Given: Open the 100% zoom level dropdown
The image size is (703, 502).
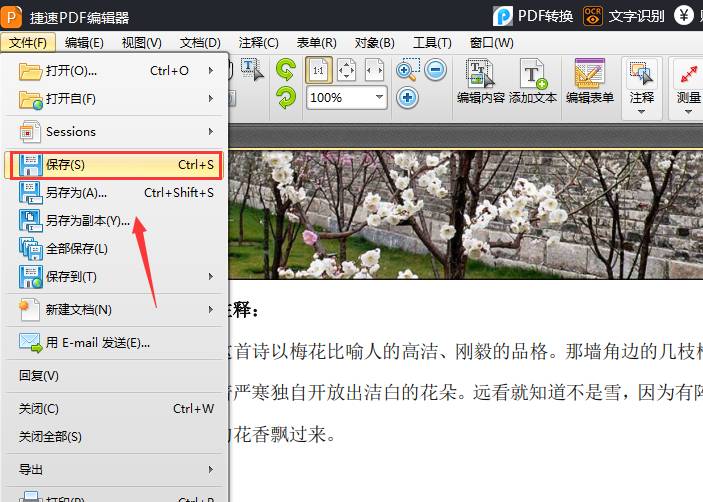Looking at the screenshot, I should (379, 97).
